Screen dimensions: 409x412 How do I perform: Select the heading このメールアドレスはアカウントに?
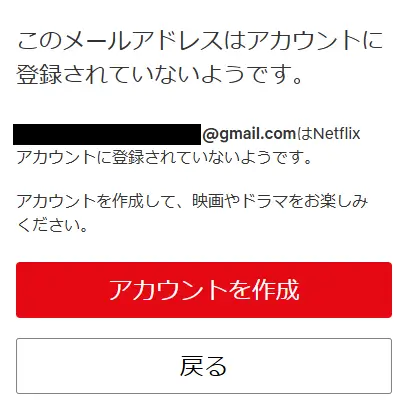[200, 41]
